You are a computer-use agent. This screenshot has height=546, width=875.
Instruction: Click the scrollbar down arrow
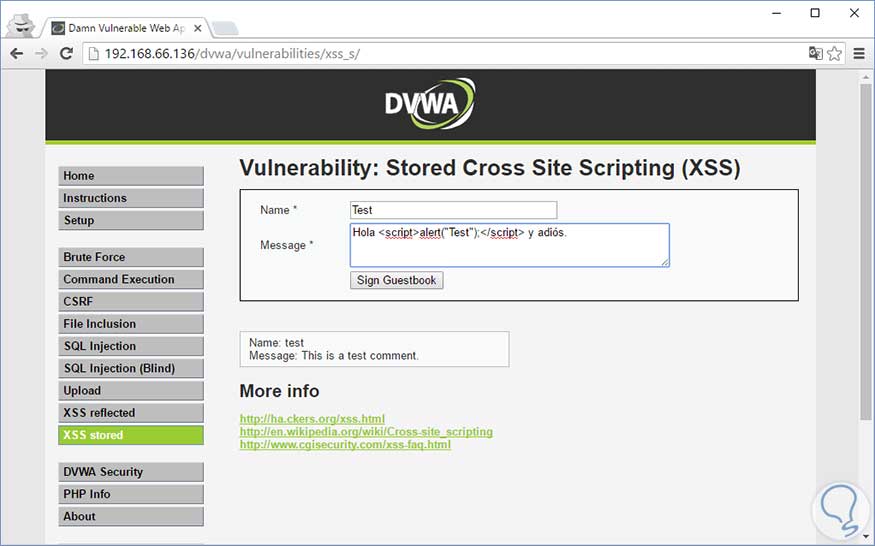(866, 537)
